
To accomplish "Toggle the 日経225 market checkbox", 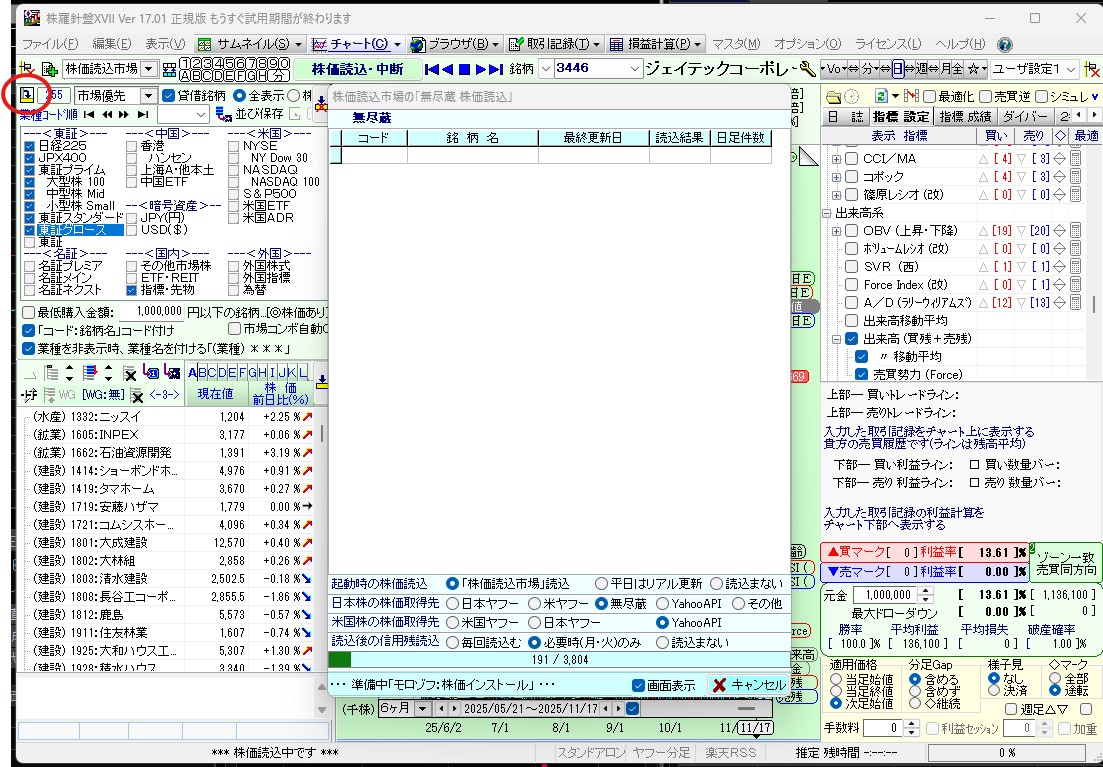I will pos(30,145).
